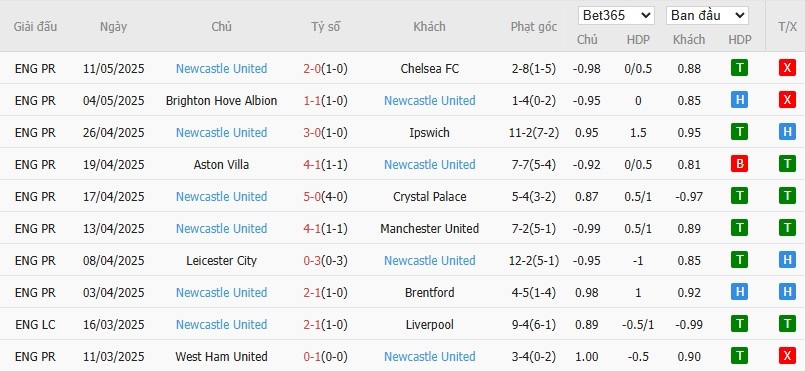Click the 5-0 score of Crystal Palace match
The height and width of the screenshot is (371, 805).
(312, 197)
